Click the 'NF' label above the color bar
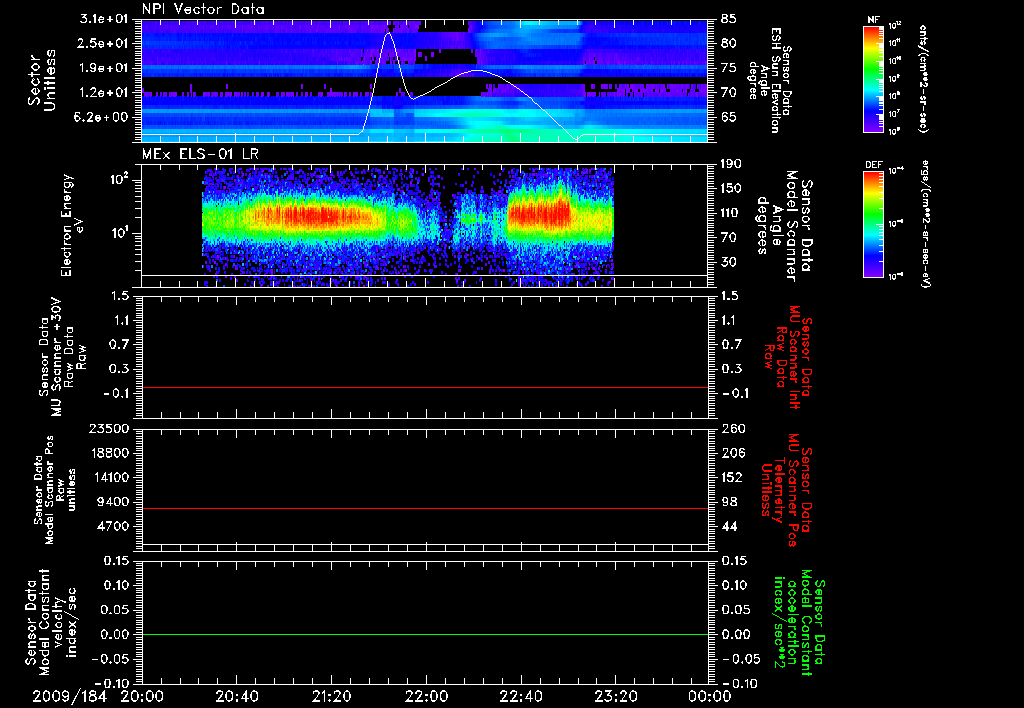Viewport: 1024px width, 708px height. (x=874, y=20)
